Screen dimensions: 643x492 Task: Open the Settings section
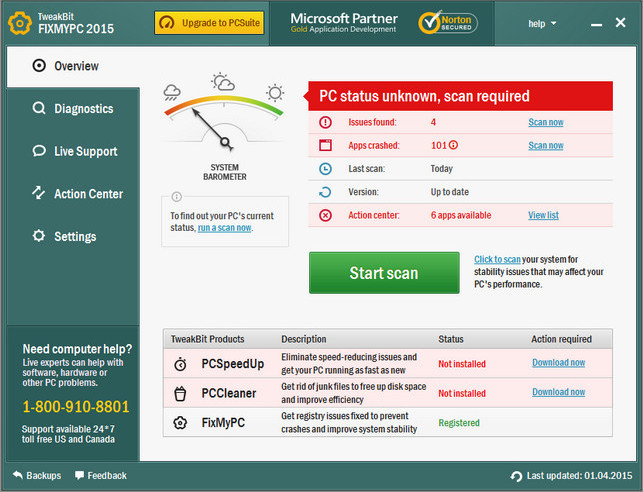point(75,237)
